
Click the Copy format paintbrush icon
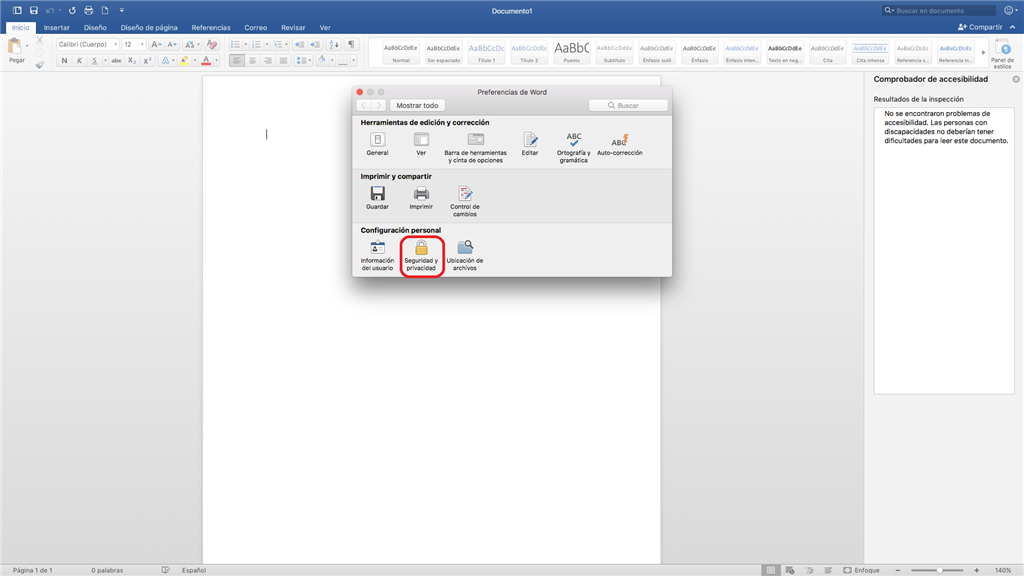[x=40, y=64]
